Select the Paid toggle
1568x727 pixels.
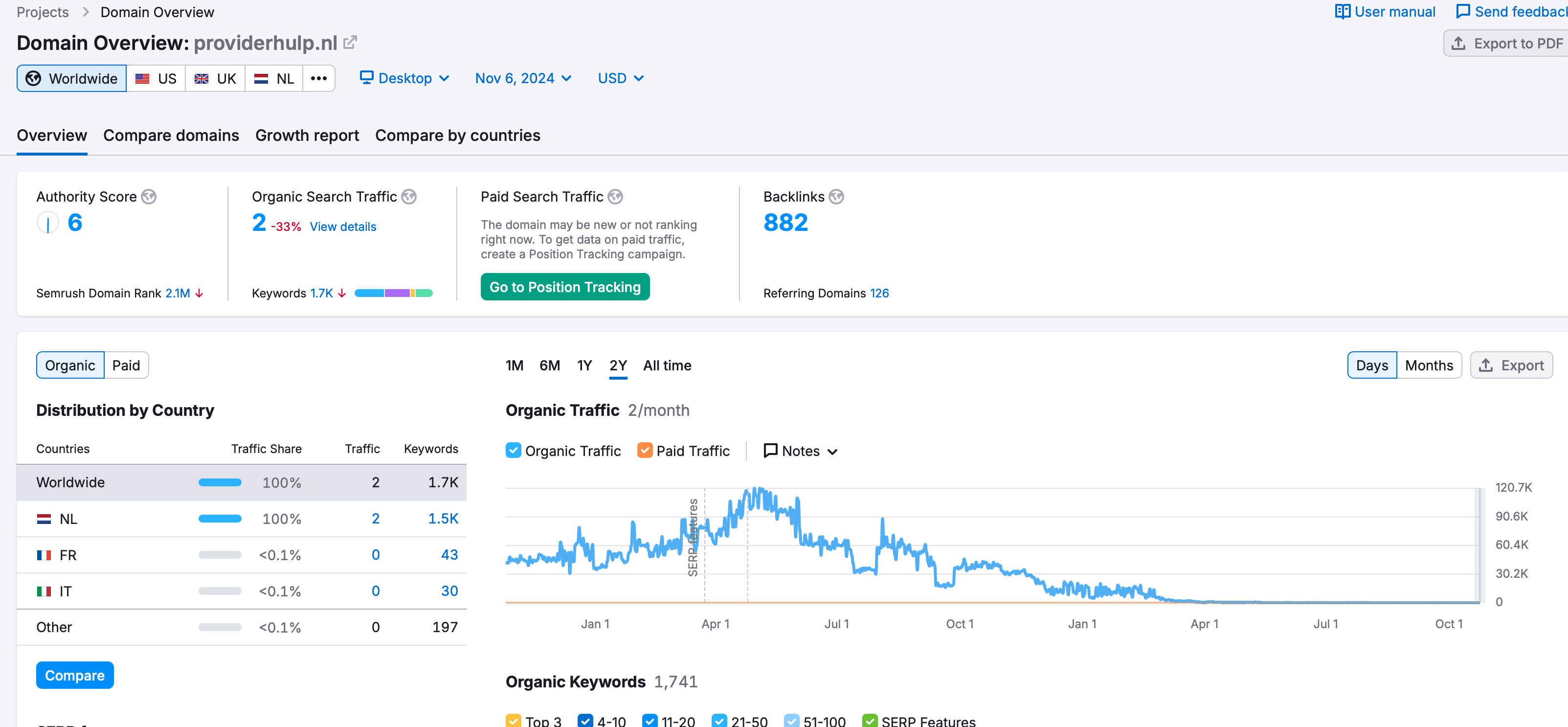pos(126,365)
